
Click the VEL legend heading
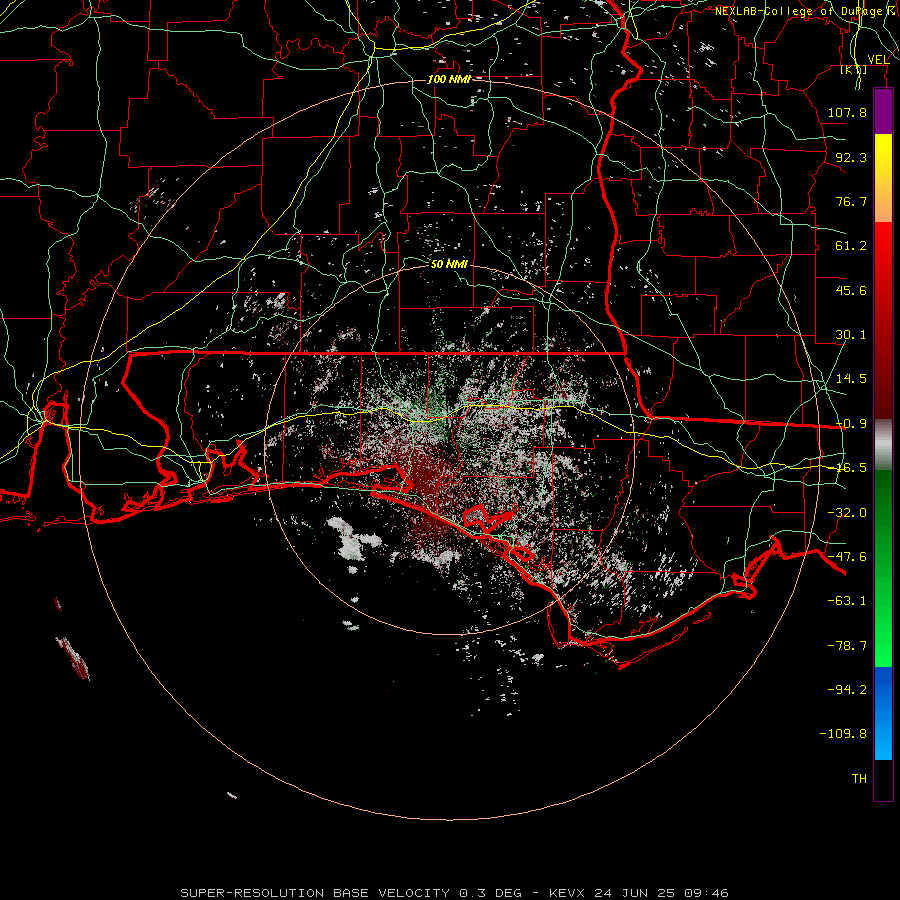(878, 60)
